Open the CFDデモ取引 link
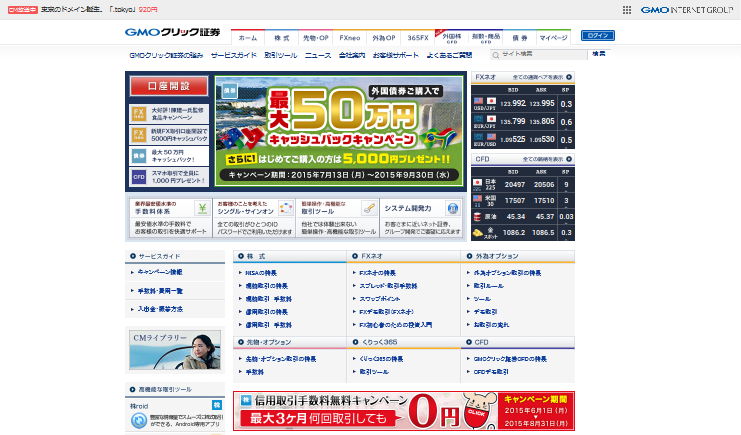Screen dimensions: 741x435 pyautogui.click(x=491, y=372)
